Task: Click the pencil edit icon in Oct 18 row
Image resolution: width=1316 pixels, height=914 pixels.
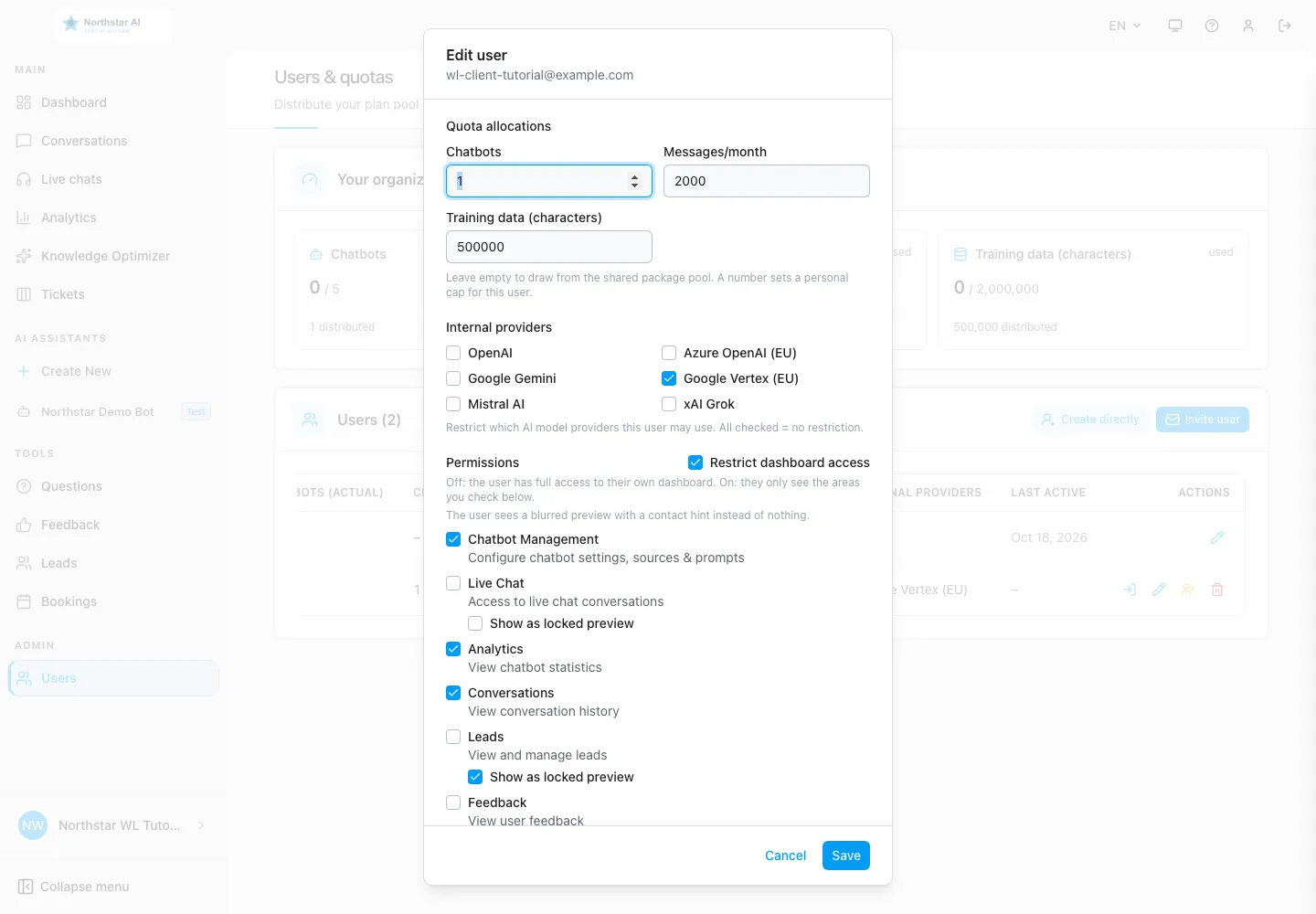Action: [x=1217, y=537]
